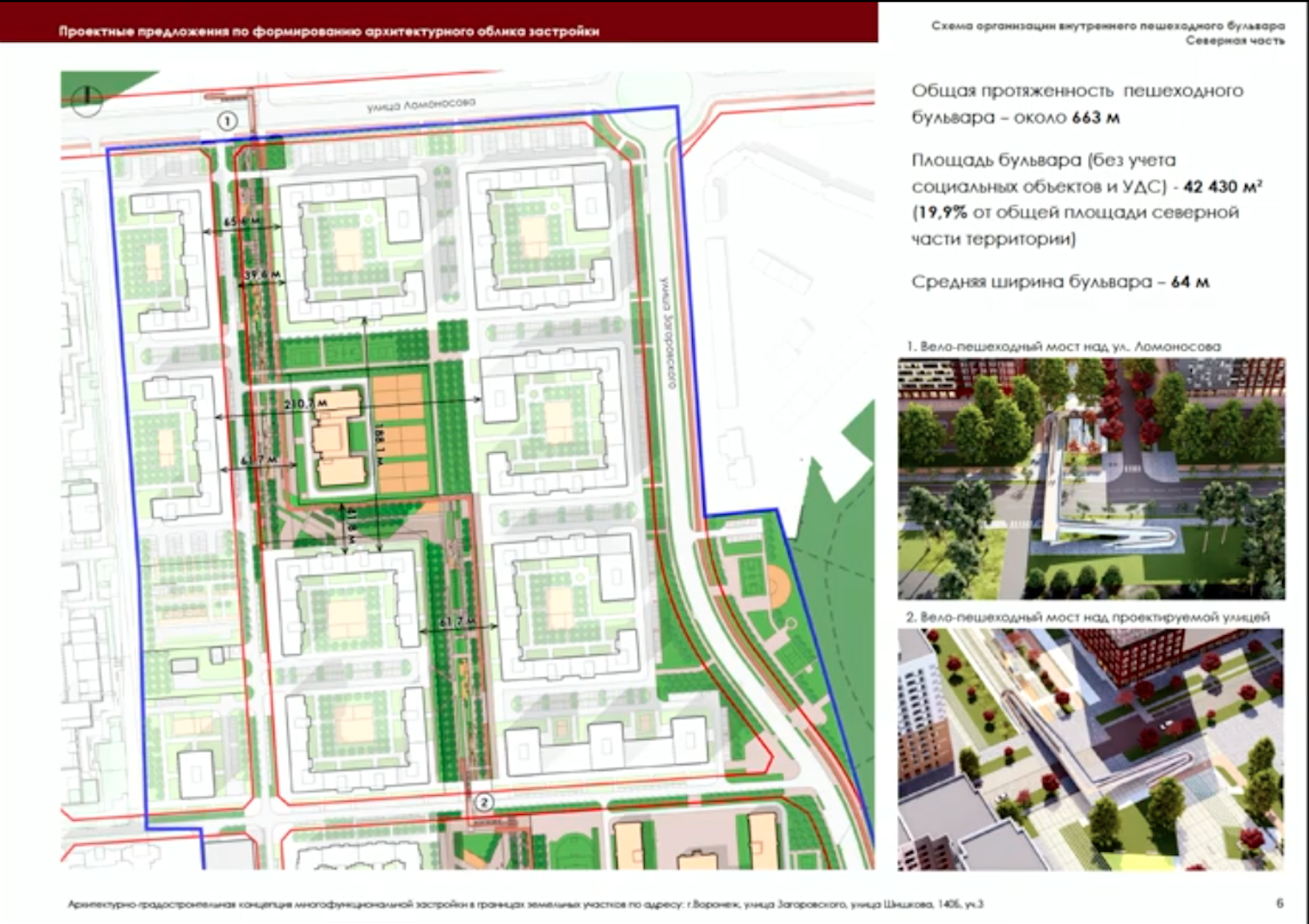The width and height of the screenshot is (1309, 924).
Task: Click the 'Общая протяженность пешеходного' text line
Action: tap(1078, 91)
